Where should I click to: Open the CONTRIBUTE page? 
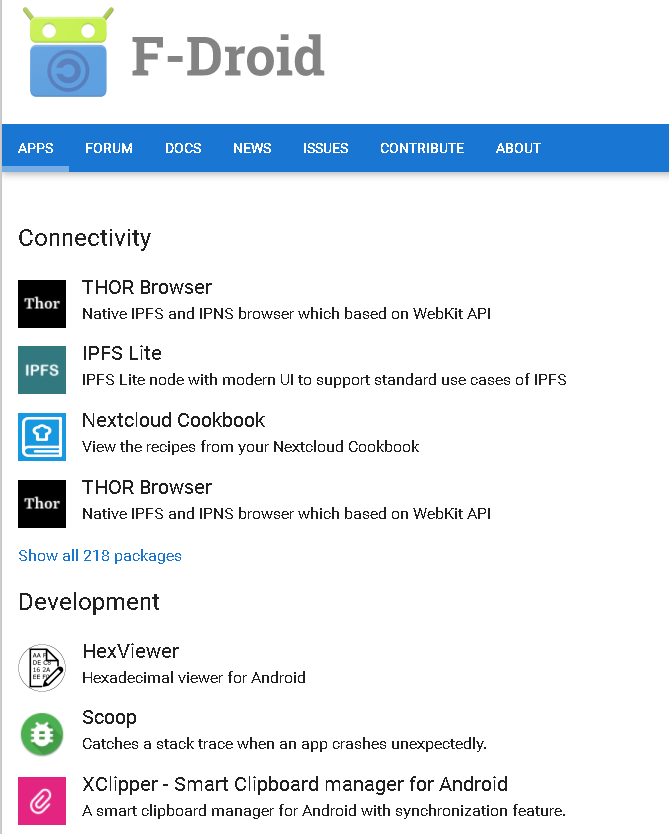[x=422, y=148]
